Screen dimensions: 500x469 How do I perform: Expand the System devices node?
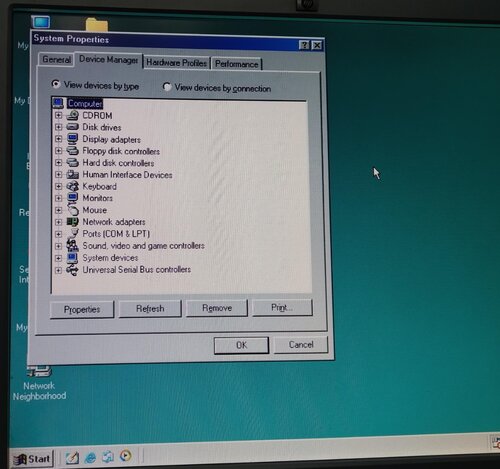[59, 258]
